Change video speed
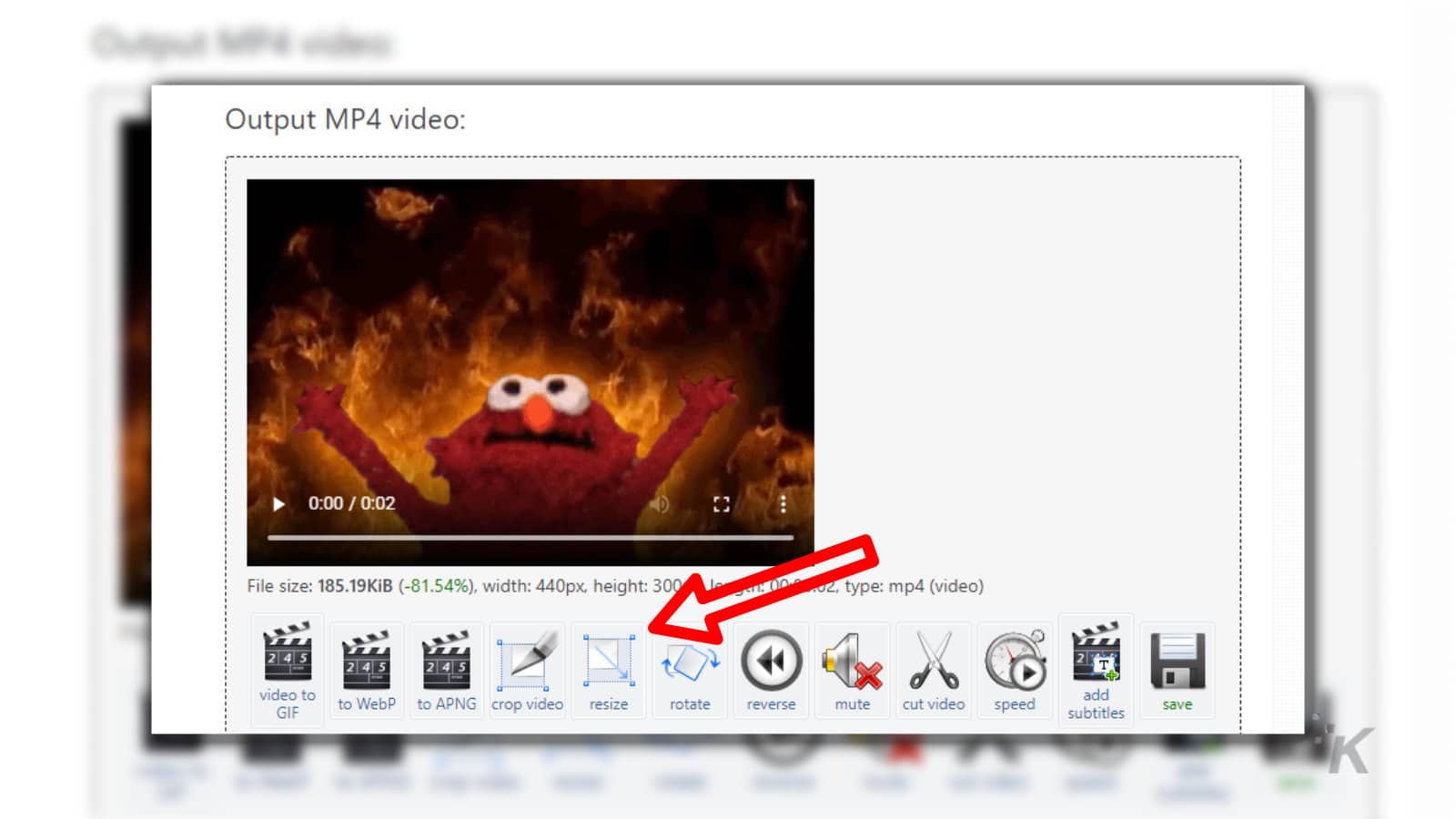Image resolution: width=1456 pixels, height=819 pixels. point(1015,671)
